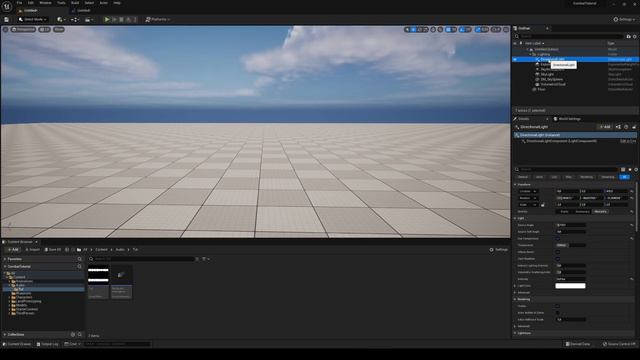Select the Floor actor in Outliner
This screenshot has width=640, height=360.
coord(541,89)
